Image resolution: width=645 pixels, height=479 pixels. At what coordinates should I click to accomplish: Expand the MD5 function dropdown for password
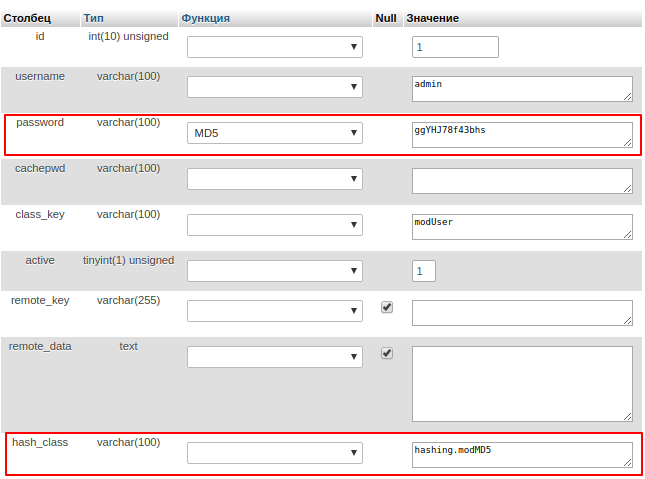pyautogui.click(x=275, y=133)
